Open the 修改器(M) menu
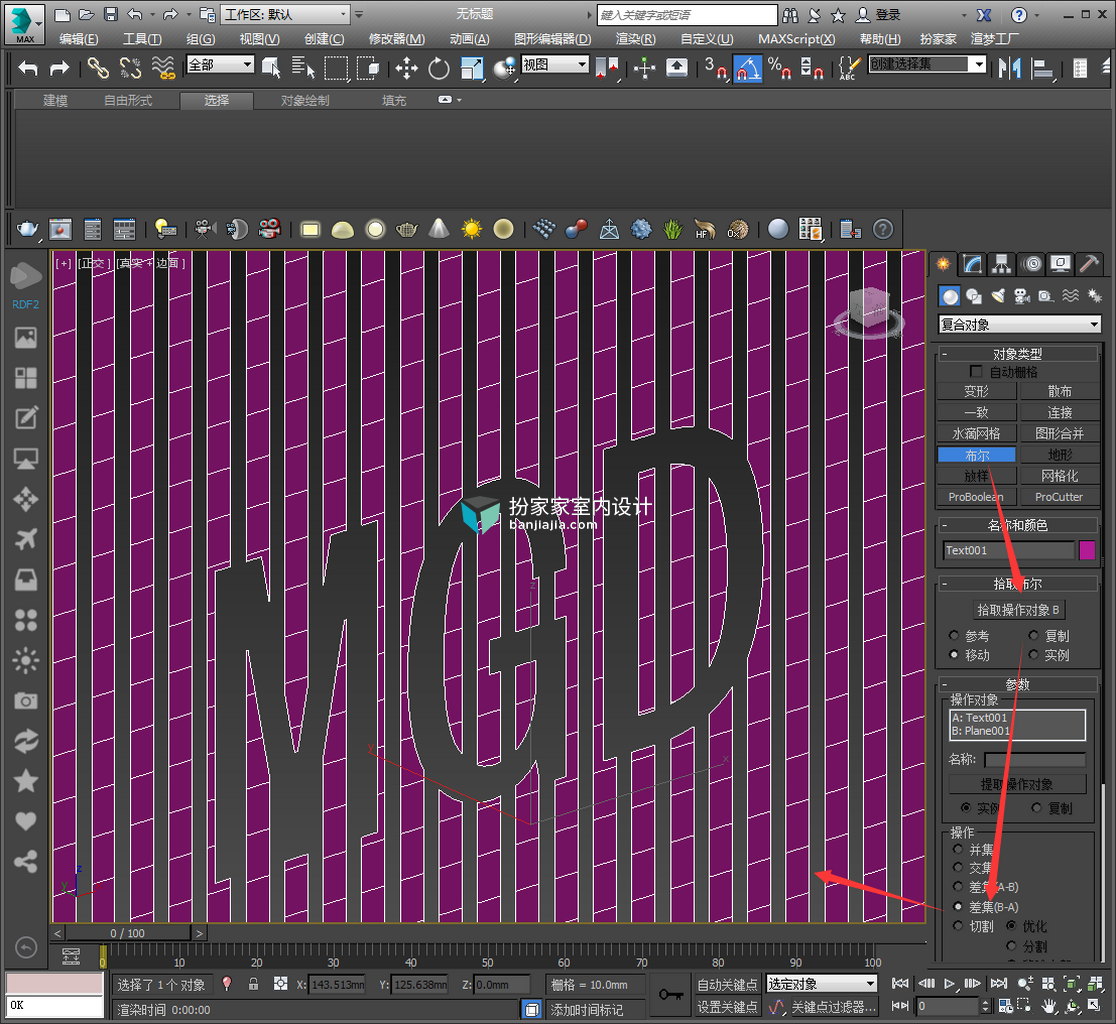This screenshot has height=1024, width=1116. click(x=397, y=39)
